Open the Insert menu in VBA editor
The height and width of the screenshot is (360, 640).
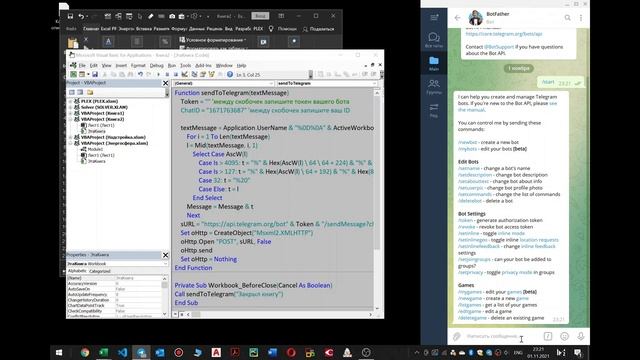click(121, 65)
